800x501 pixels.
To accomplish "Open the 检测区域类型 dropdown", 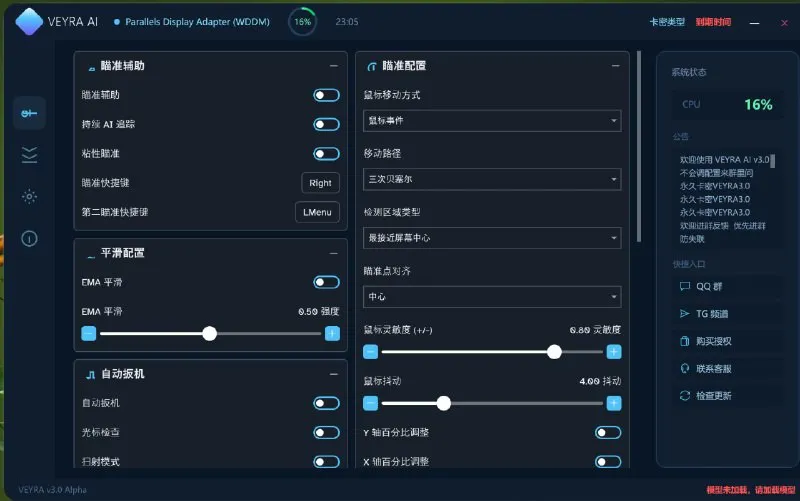I will pos(492,238).
